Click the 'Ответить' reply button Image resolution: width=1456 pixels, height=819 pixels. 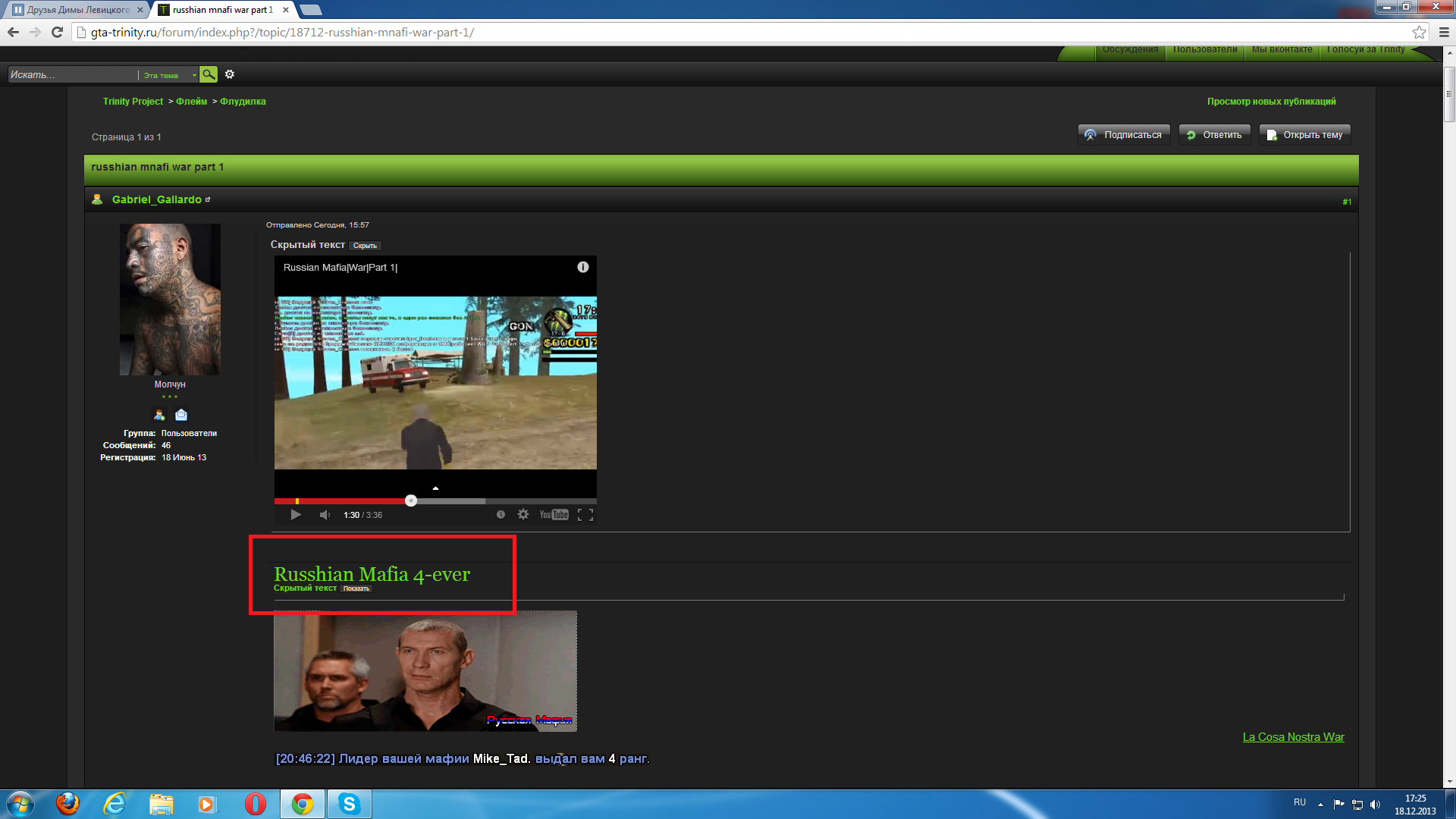1214,135
